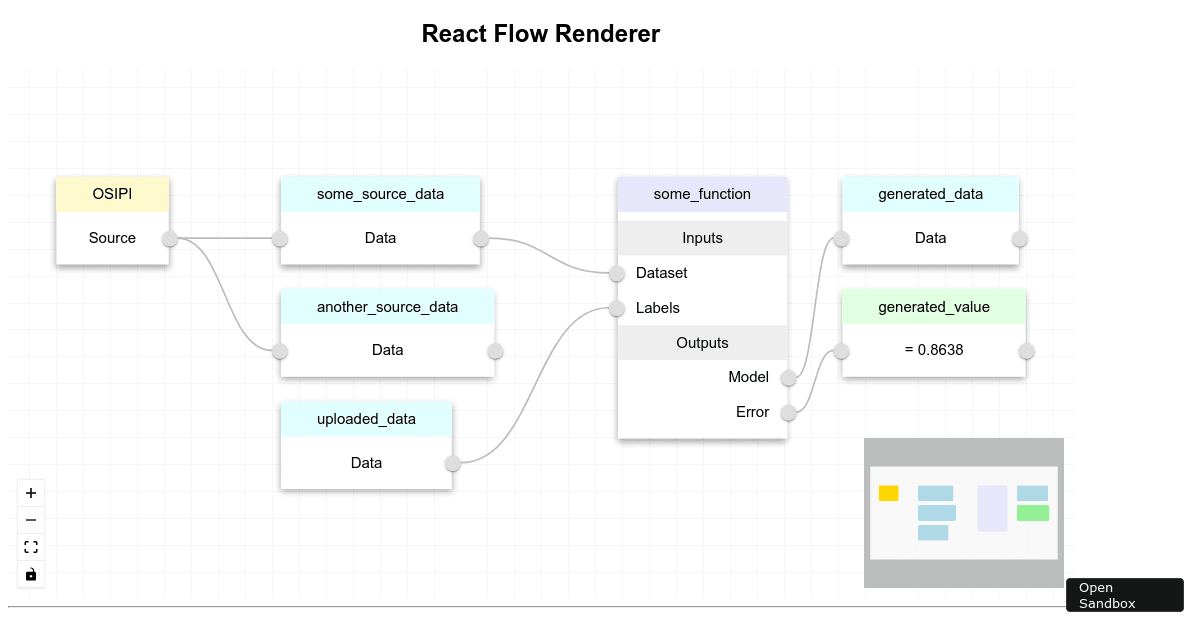Click the Error output handle on some_function
The width and height of the screenshot is (1200, 630).
[x=788, y=412]
